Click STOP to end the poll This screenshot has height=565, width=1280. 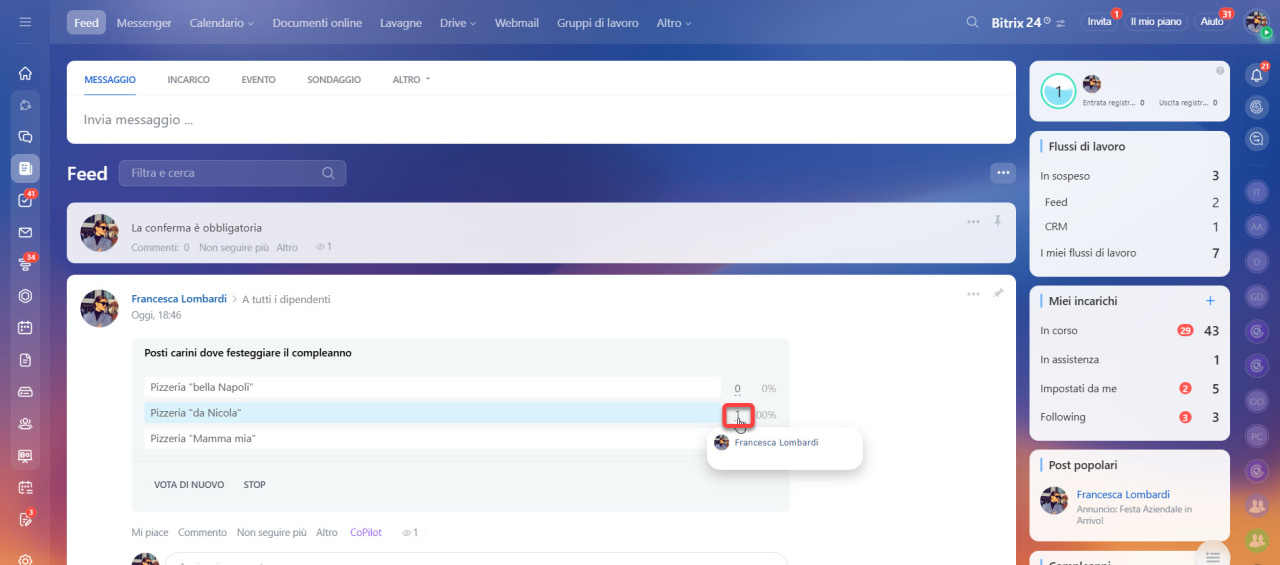point(255,485)
